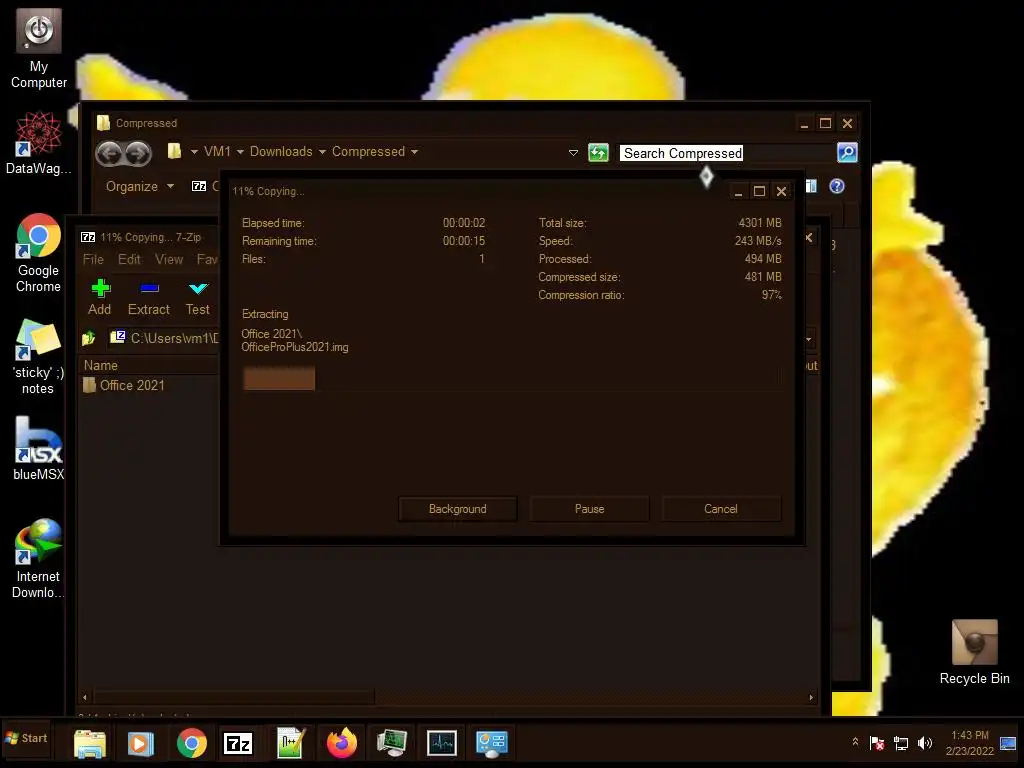Expand the Compressed breadcrumb dropdown arrow

click(x=414, y=152)
